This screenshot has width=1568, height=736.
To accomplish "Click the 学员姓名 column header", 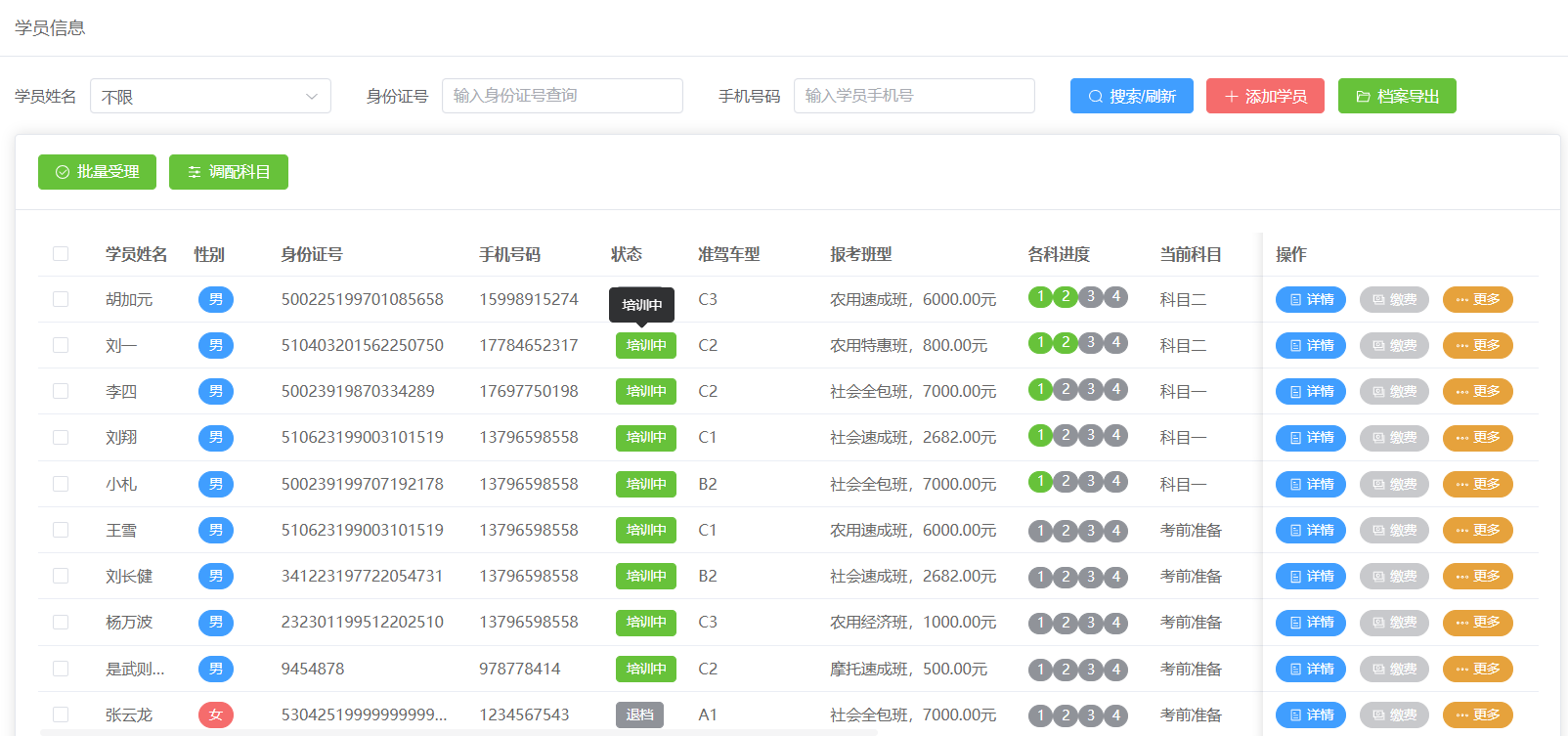I will coord(136,254).
